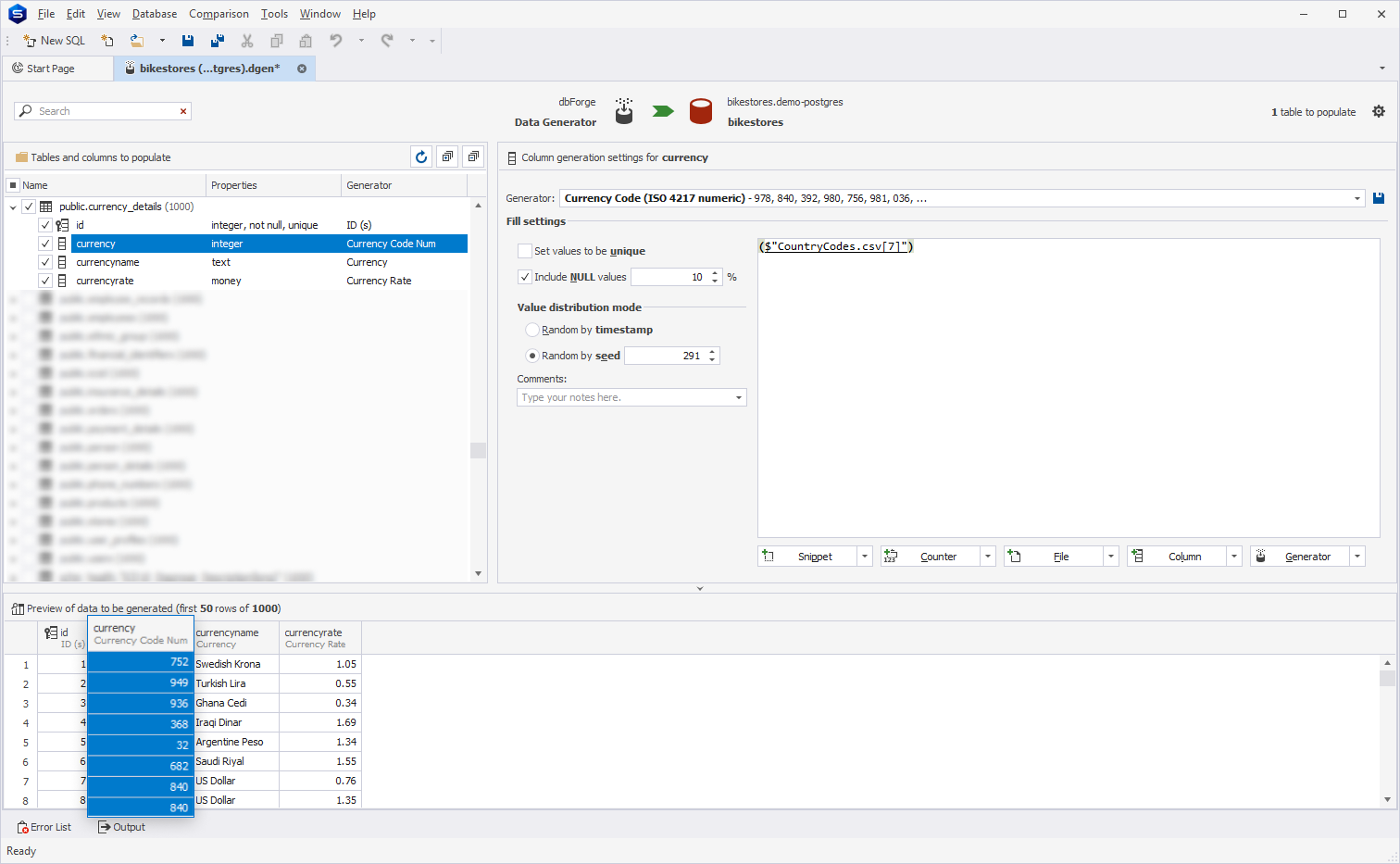This screenshot has height=864, width=1400.
Task: Click the Counter button
Action: tap(931, 557)
